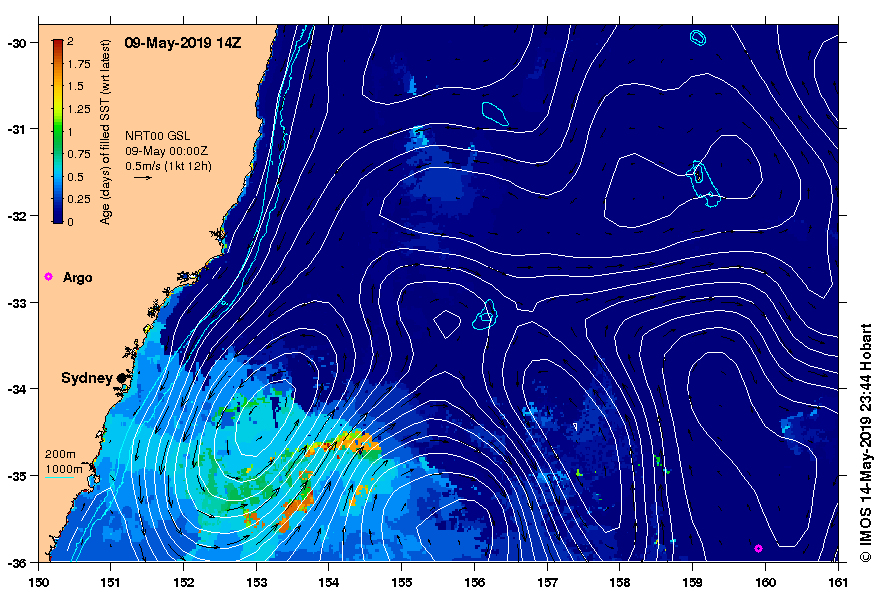Click the 200m depth contour label
The width and height of the screenshot is (879, 600).
click(x=61, y=454)
